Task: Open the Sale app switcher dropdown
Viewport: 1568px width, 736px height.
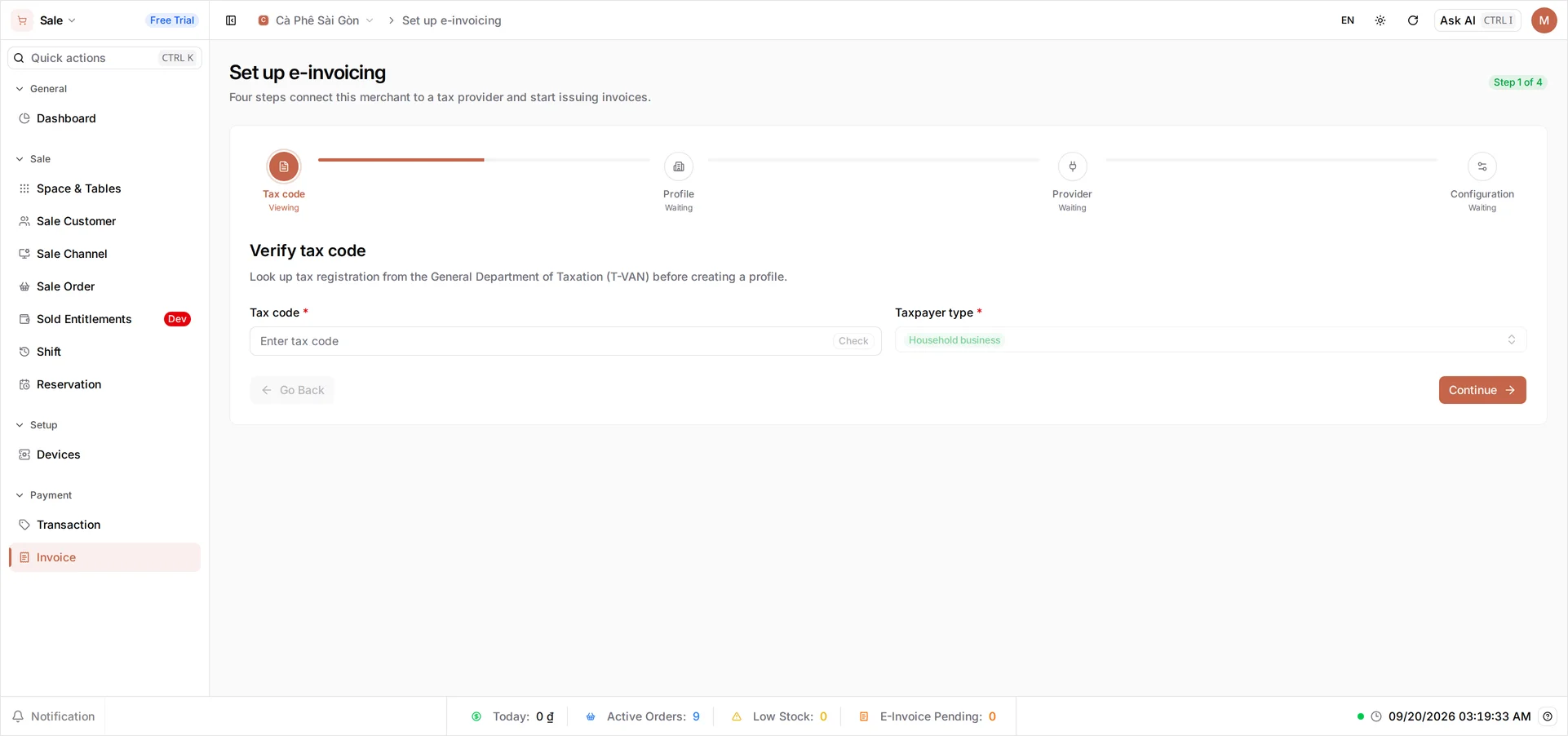Action: point(57,20)
